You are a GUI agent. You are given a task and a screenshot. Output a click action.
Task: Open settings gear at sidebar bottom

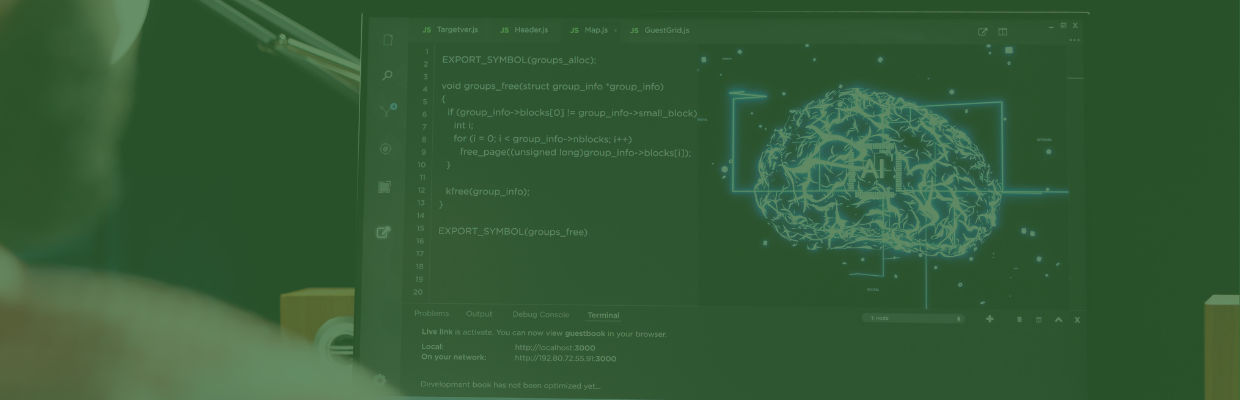coord(379,380)
